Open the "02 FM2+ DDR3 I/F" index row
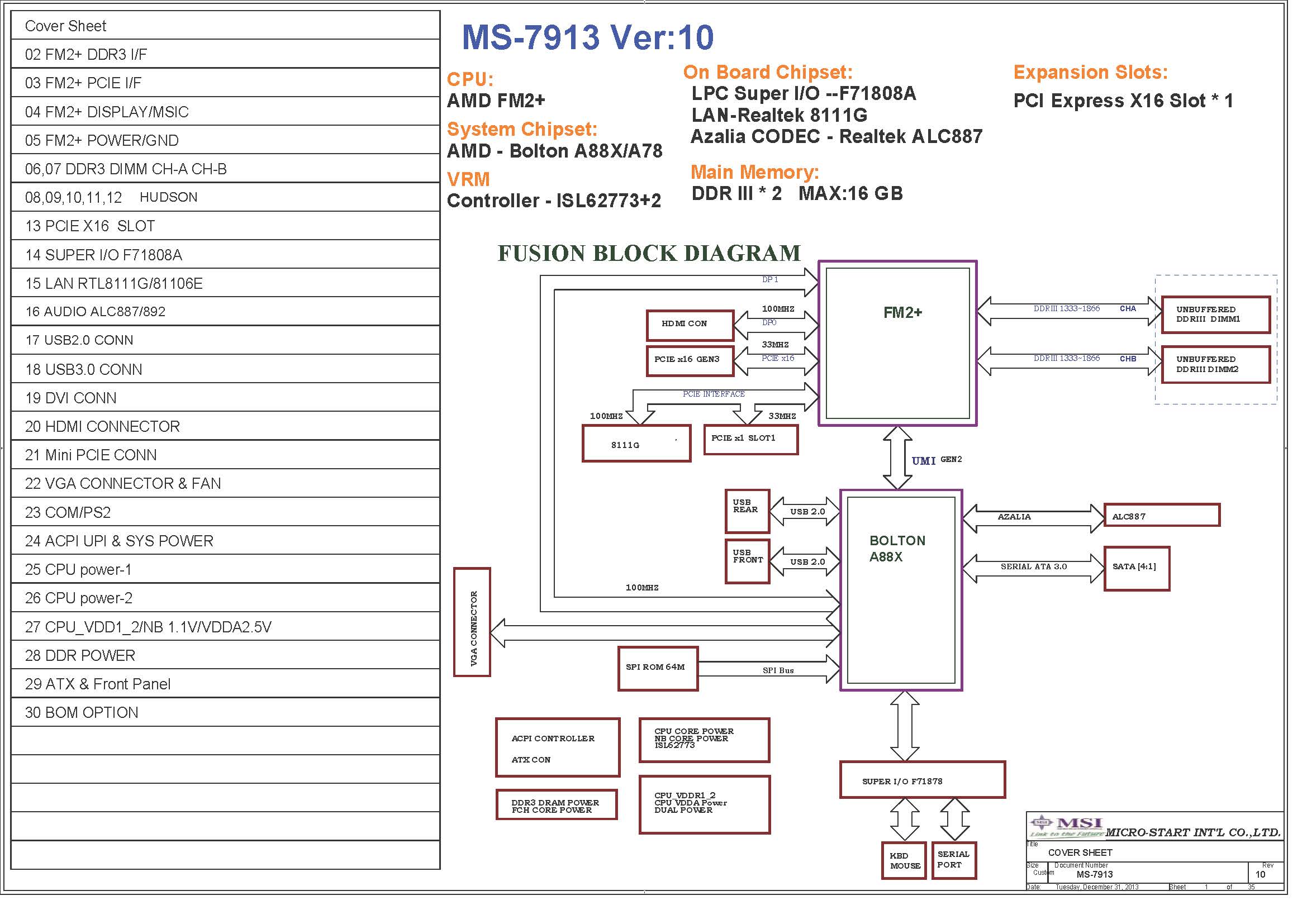1307x924 pixels. 225,54
